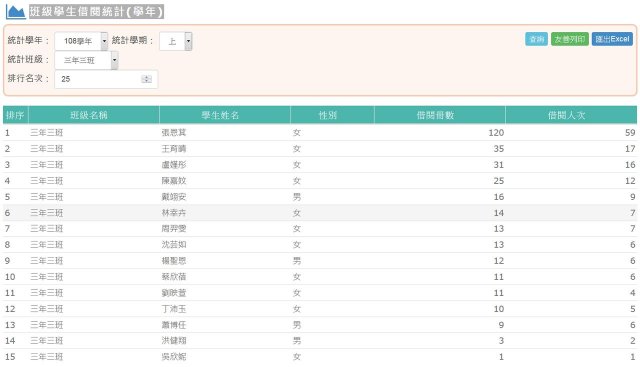Click the borrow count 12 in rank 9 row
Image resolution: width=640 pixels, height=367 pixels.
coord(499,260)
